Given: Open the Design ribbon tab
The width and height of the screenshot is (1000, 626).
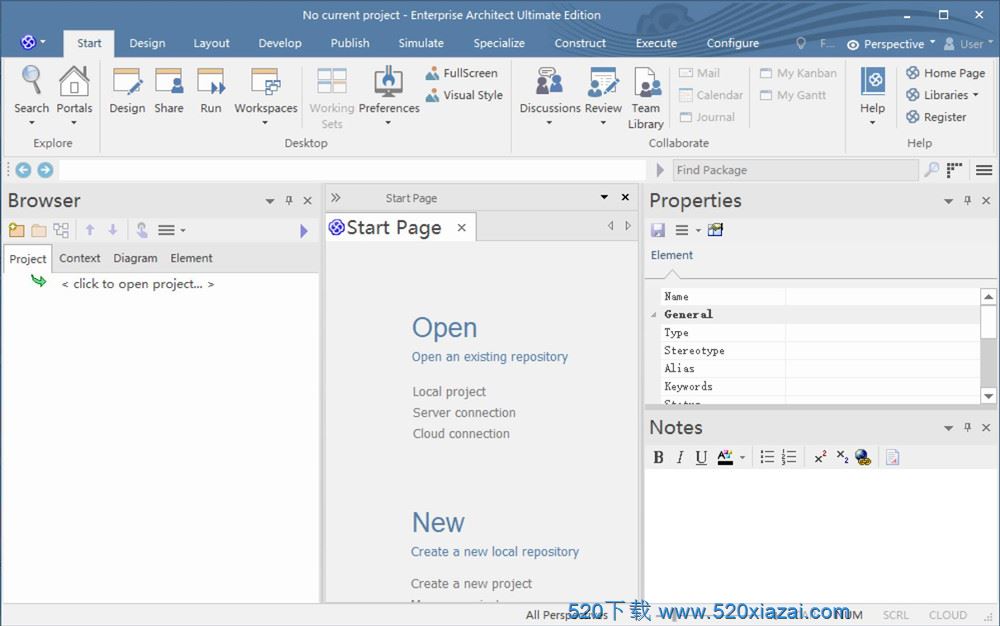Looking at the screenshot, I should click(147, 43).
